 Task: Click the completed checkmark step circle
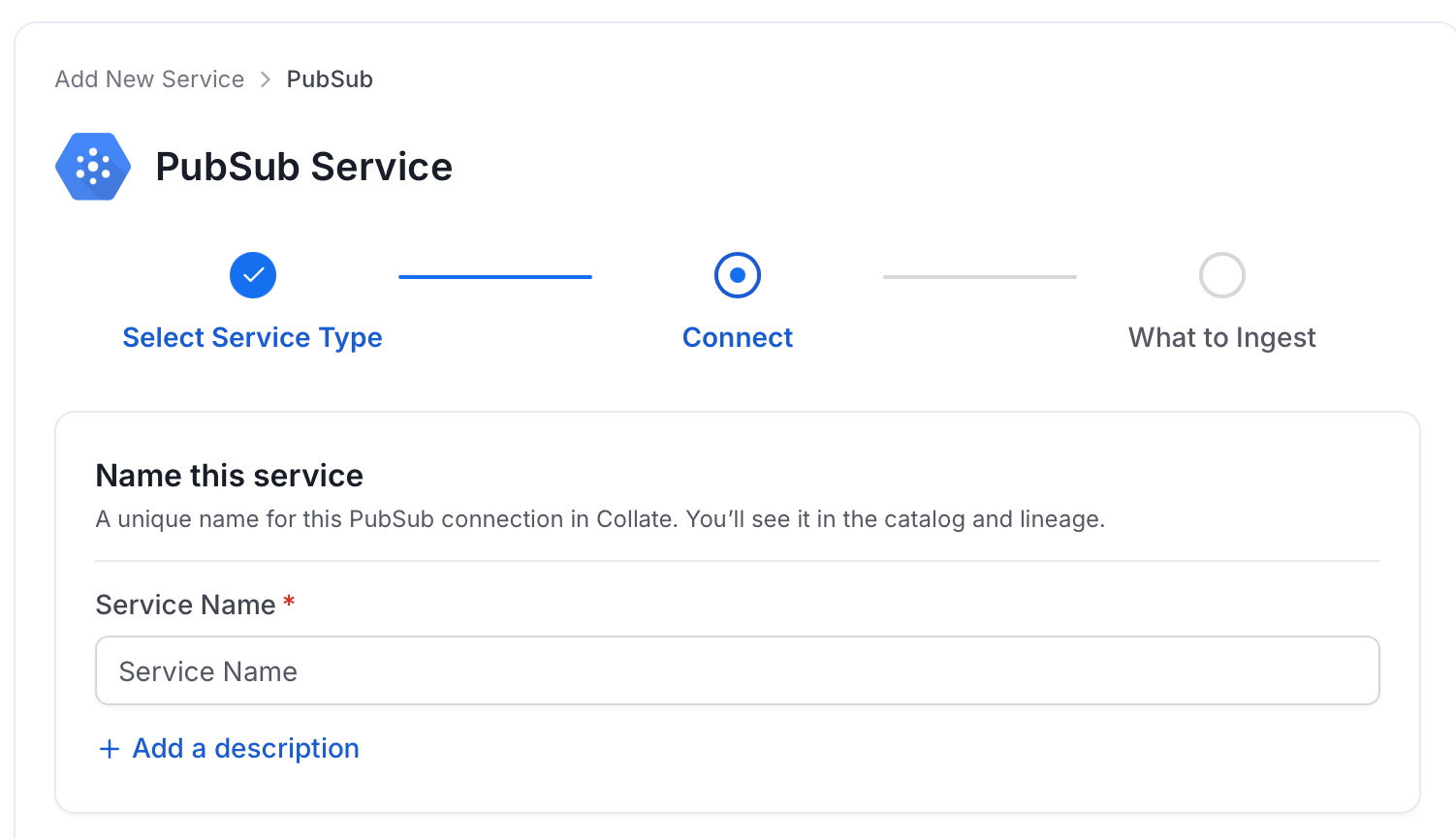tap(253, 275)
